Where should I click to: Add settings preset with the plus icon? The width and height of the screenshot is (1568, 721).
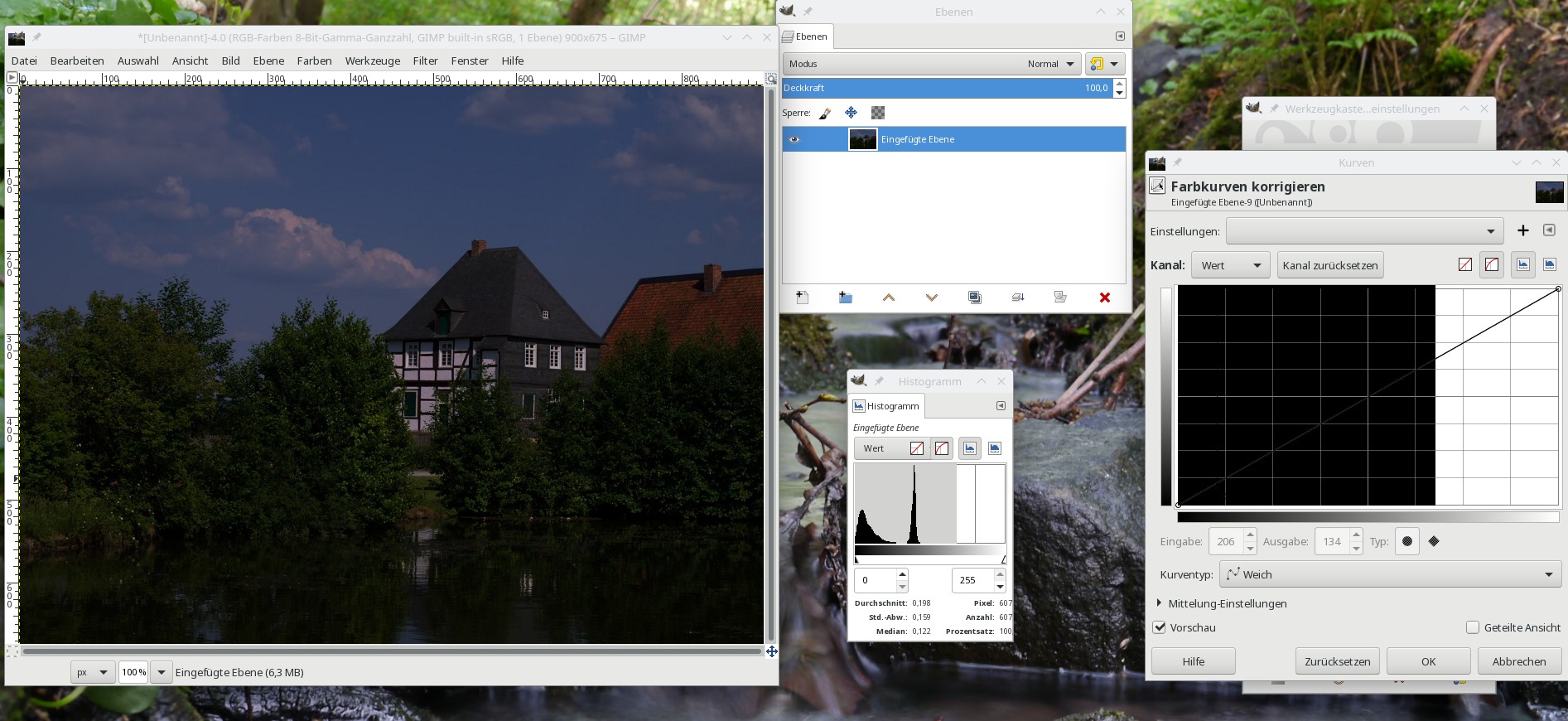(1522, 230)
